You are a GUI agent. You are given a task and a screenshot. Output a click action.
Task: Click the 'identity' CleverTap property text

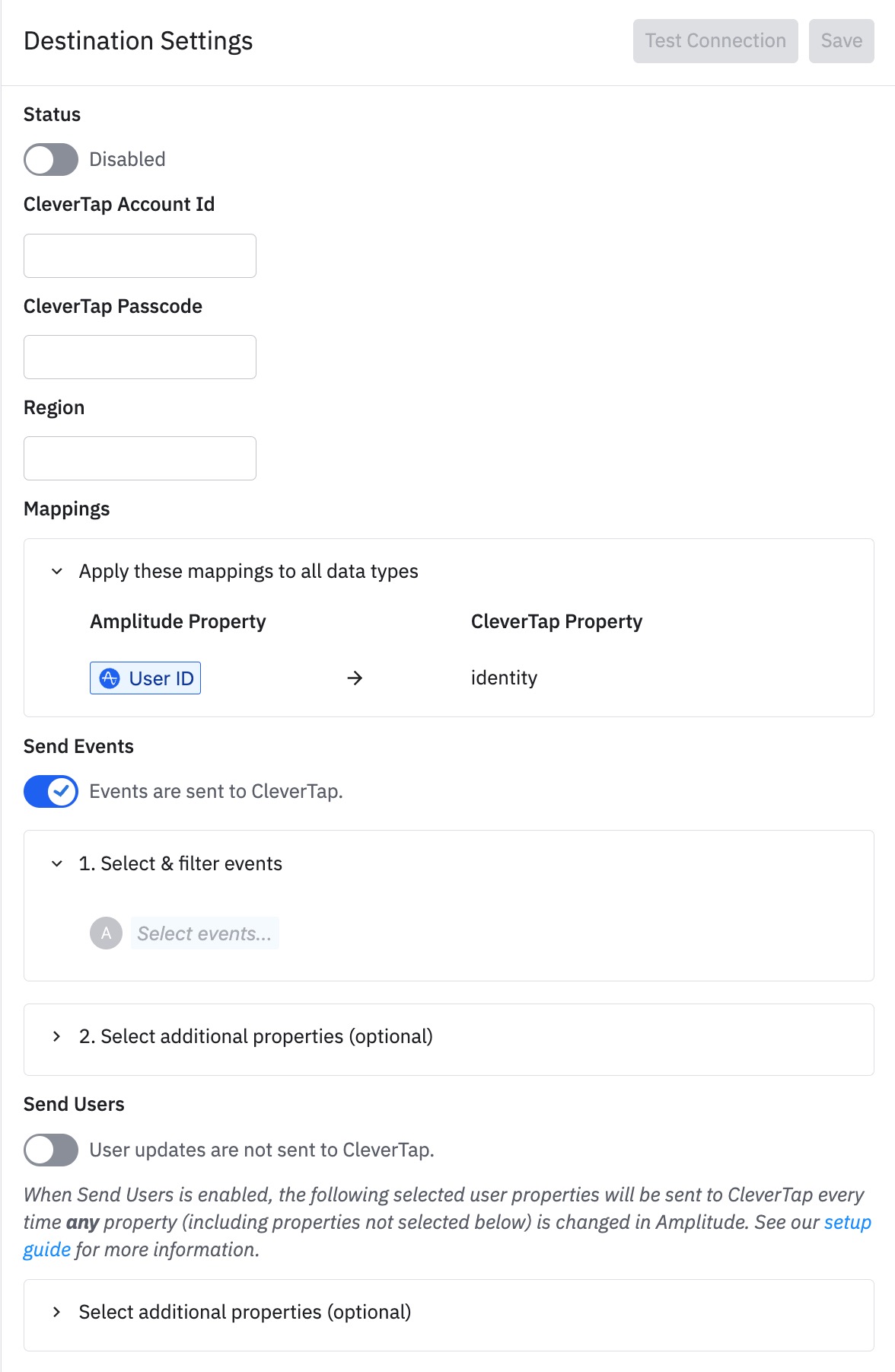pos(504,678)
